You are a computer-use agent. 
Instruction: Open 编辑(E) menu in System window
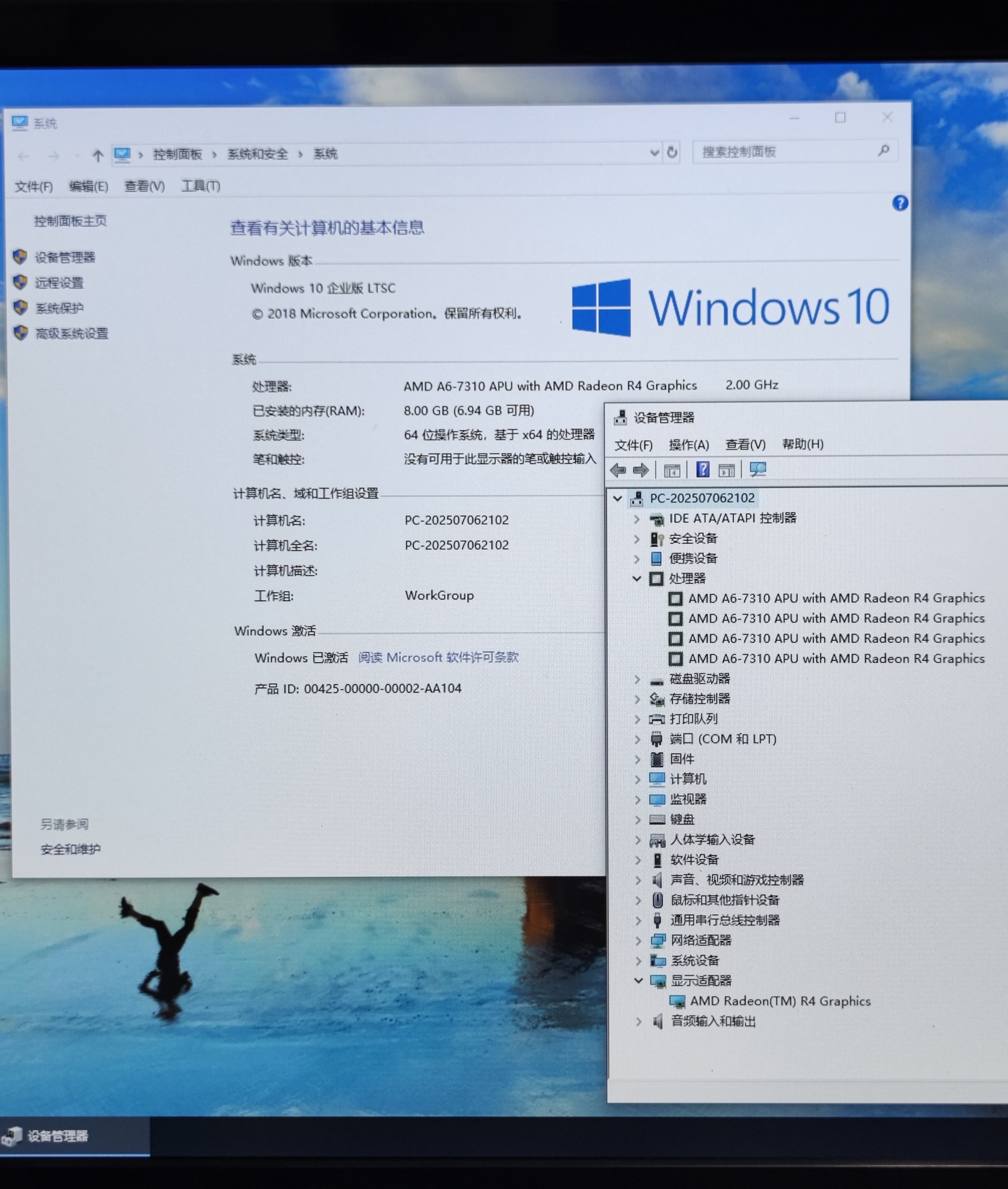[x=88, y=186]
